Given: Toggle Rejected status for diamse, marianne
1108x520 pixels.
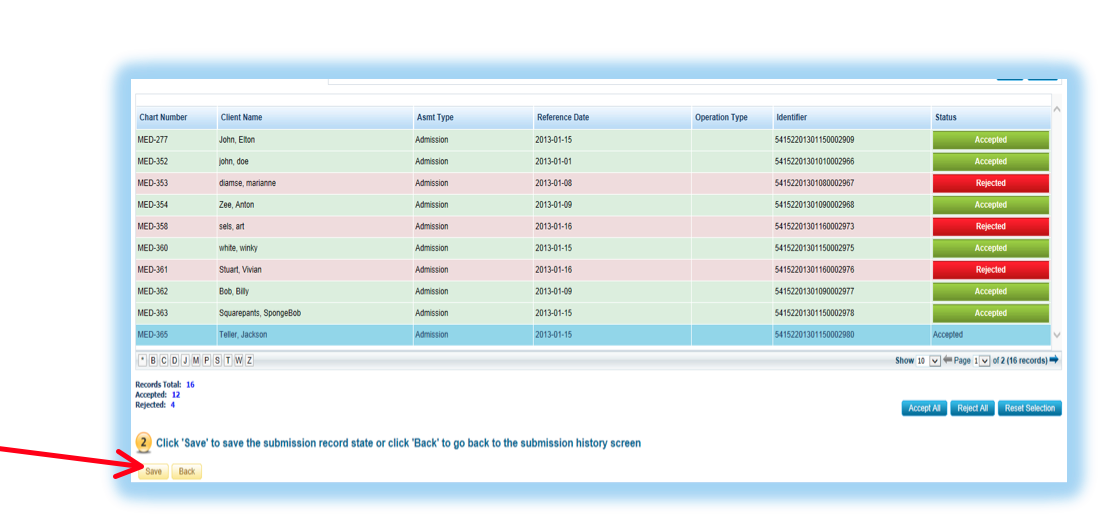Looking at the screenshot, I should click(x=990, y=183).
